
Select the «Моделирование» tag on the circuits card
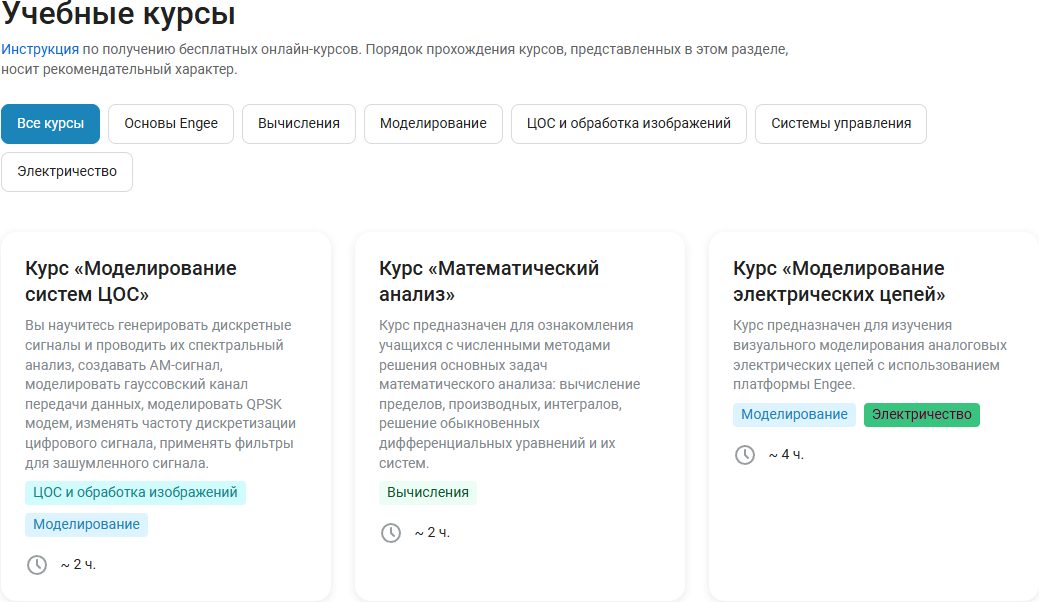tap(794, 414)
